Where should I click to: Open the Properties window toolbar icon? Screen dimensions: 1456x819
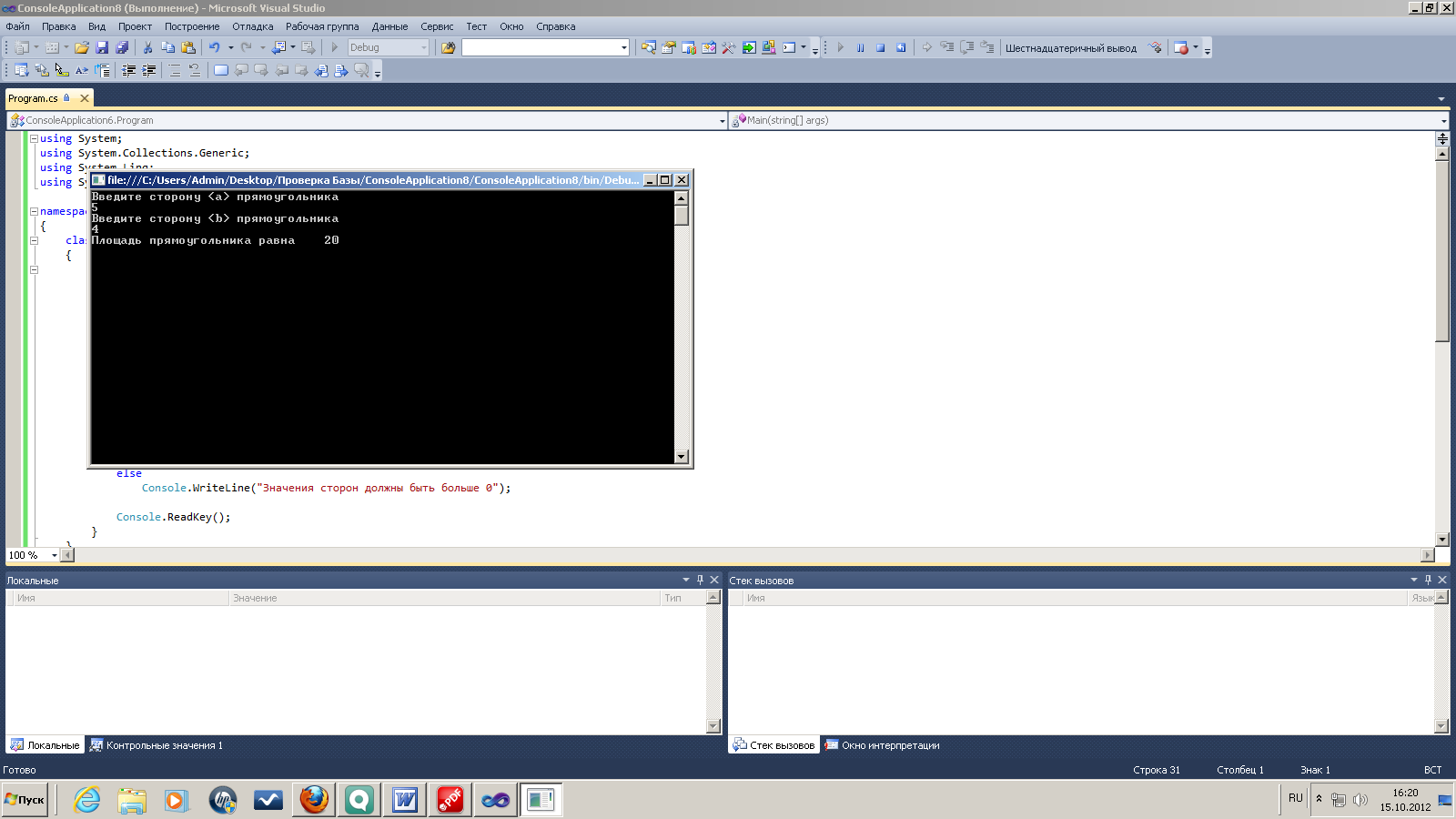click(669, 47)
